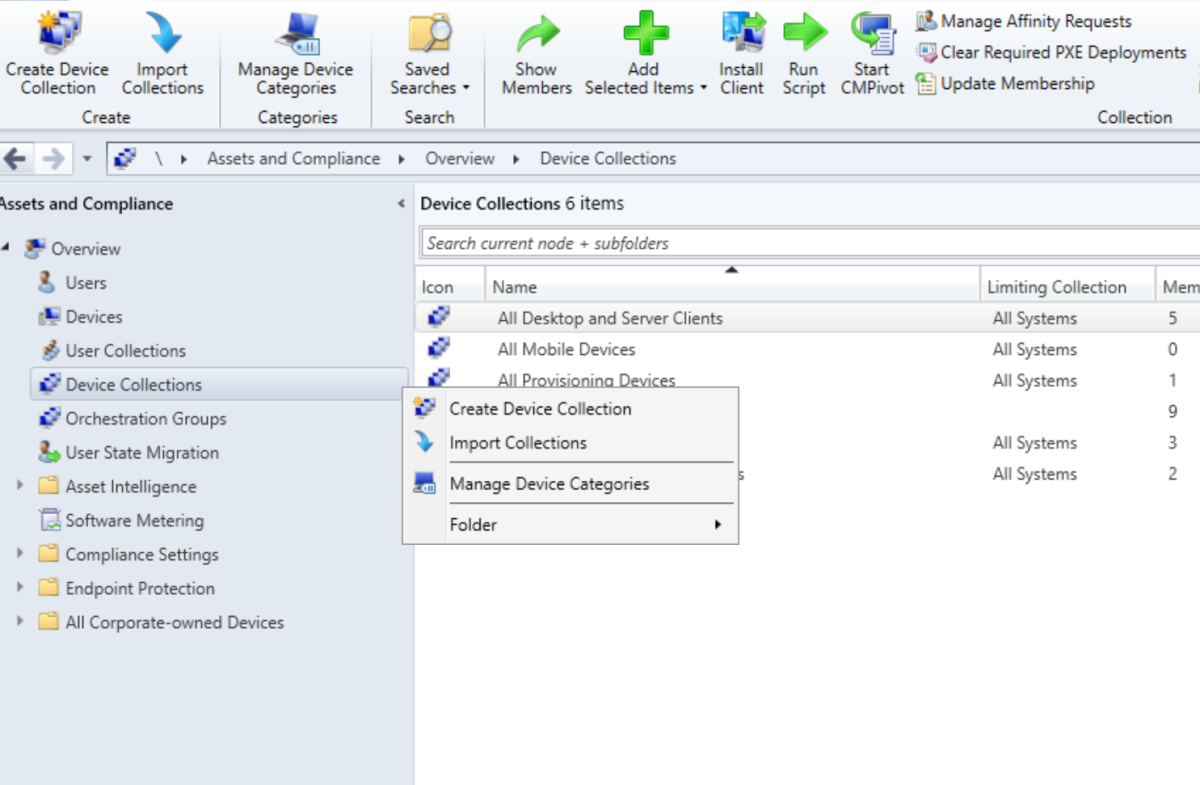Click Limiting Collection cell for Mobile Devices
Image resolution: width=1200 pixels, height=785 pixels.
click(1035, 349)
